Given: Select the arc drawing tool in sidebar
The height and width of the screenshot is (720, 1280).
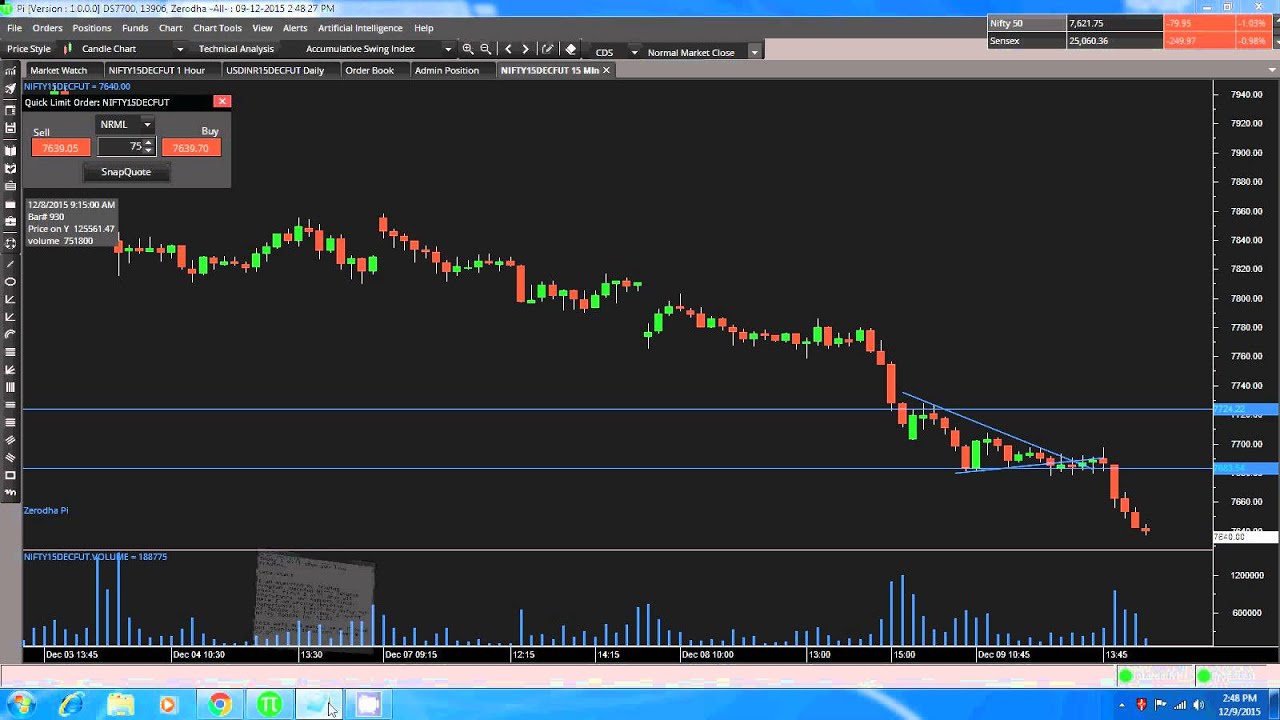Looking at the screenshot, I should pos(11,334).
